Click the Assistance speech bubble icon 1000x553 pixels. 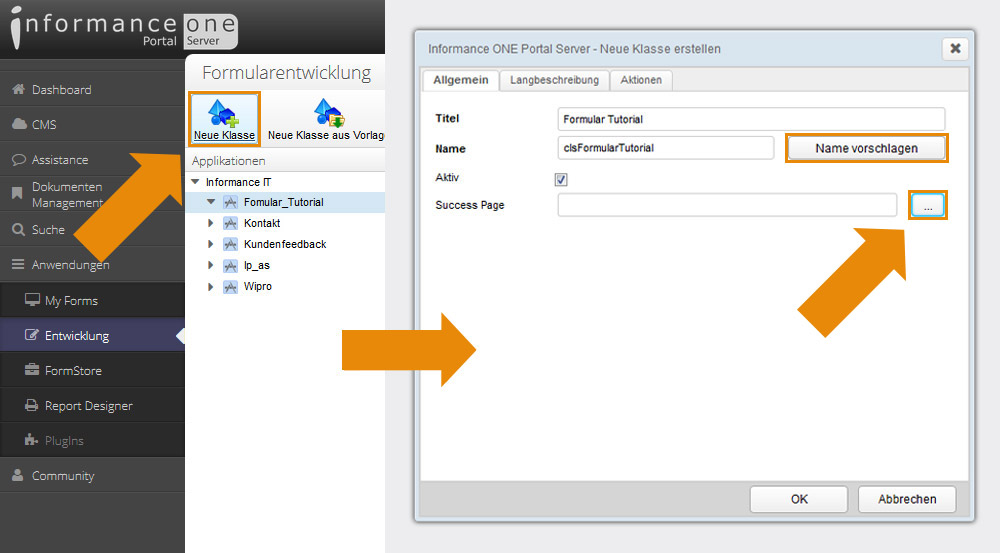(x=19, y=159)
